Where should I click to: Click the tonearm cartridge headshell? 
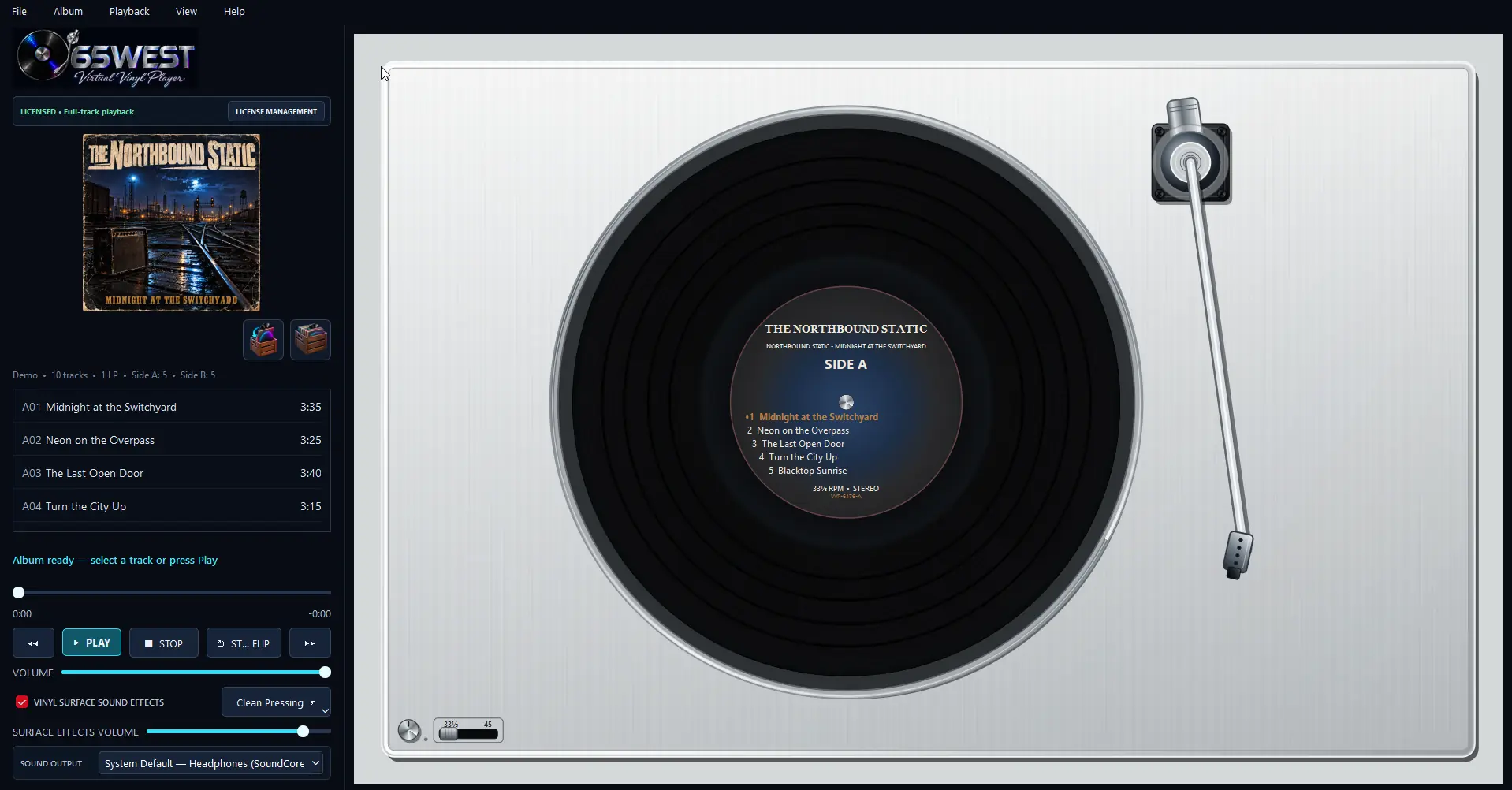tap(1238, 555)
